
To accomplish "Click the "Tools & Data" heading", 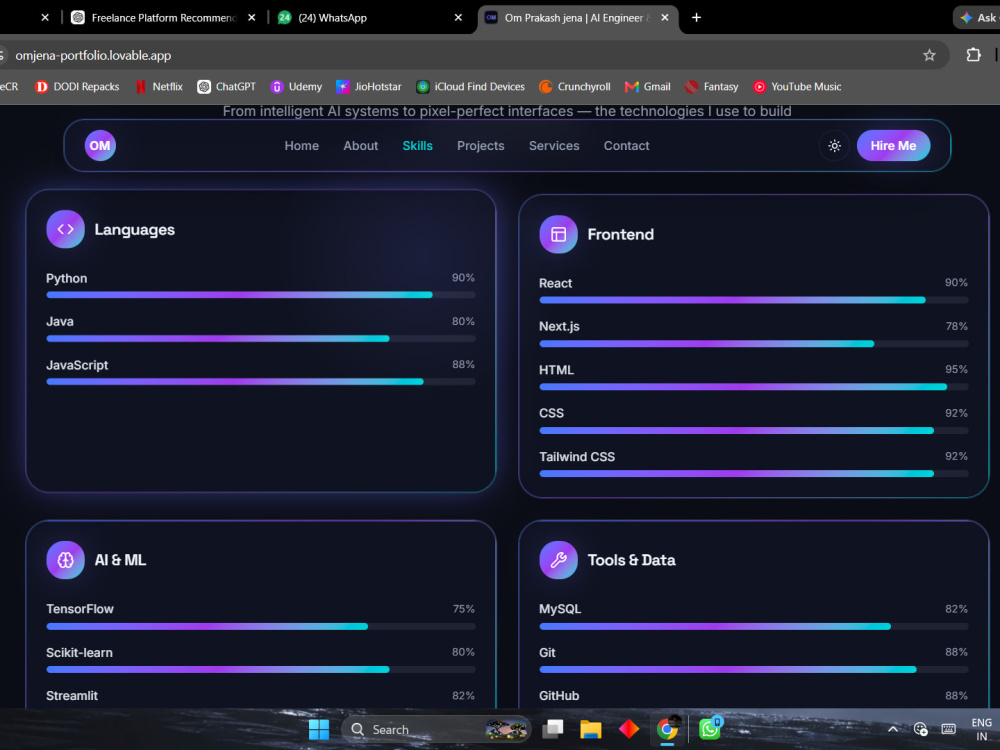I will tap(631, 560).
